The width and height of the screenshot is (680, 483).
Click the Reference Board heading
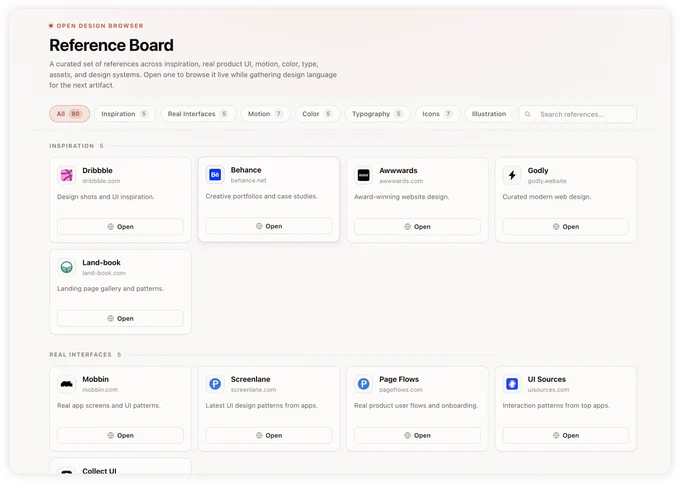pyautogui.click(x=111, y=45)
